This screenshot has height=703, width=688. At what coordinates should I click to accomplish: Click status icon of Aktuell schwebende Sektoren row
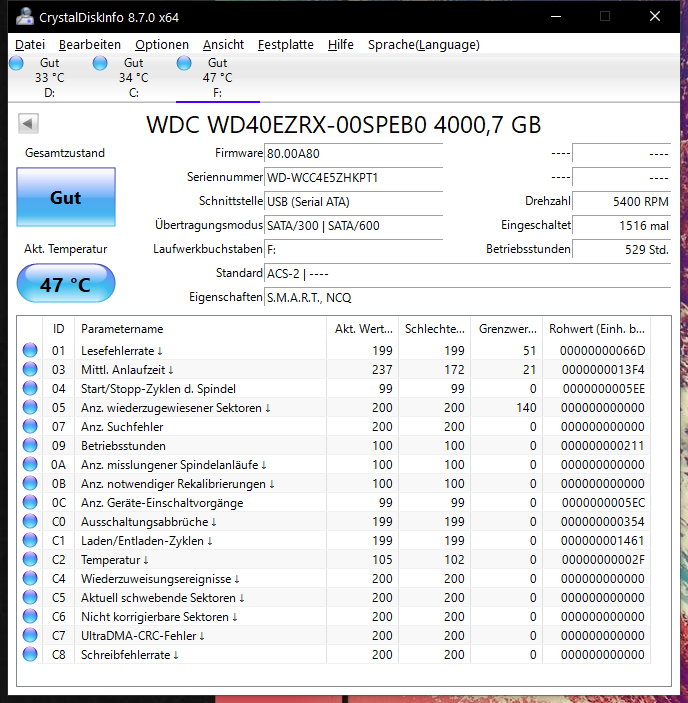(30, 597)
